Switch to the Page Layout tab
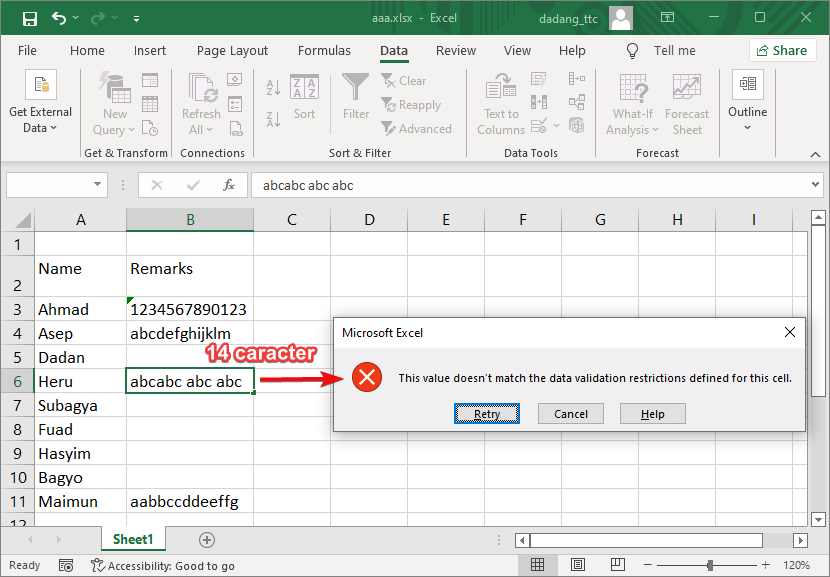 click(x=232, y=51)
